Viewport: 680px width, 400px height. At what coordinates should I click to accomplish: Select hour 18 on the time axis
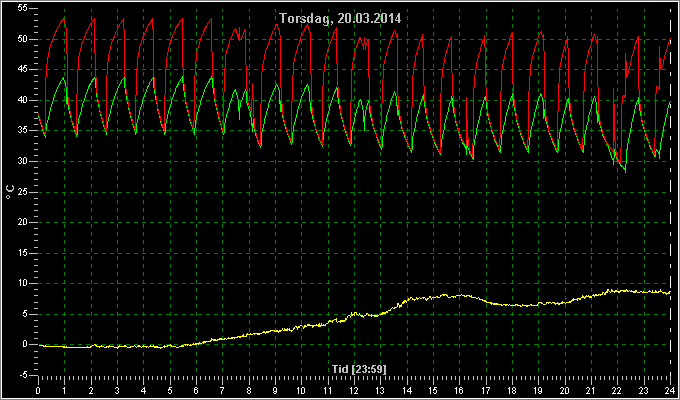[512, 389]
